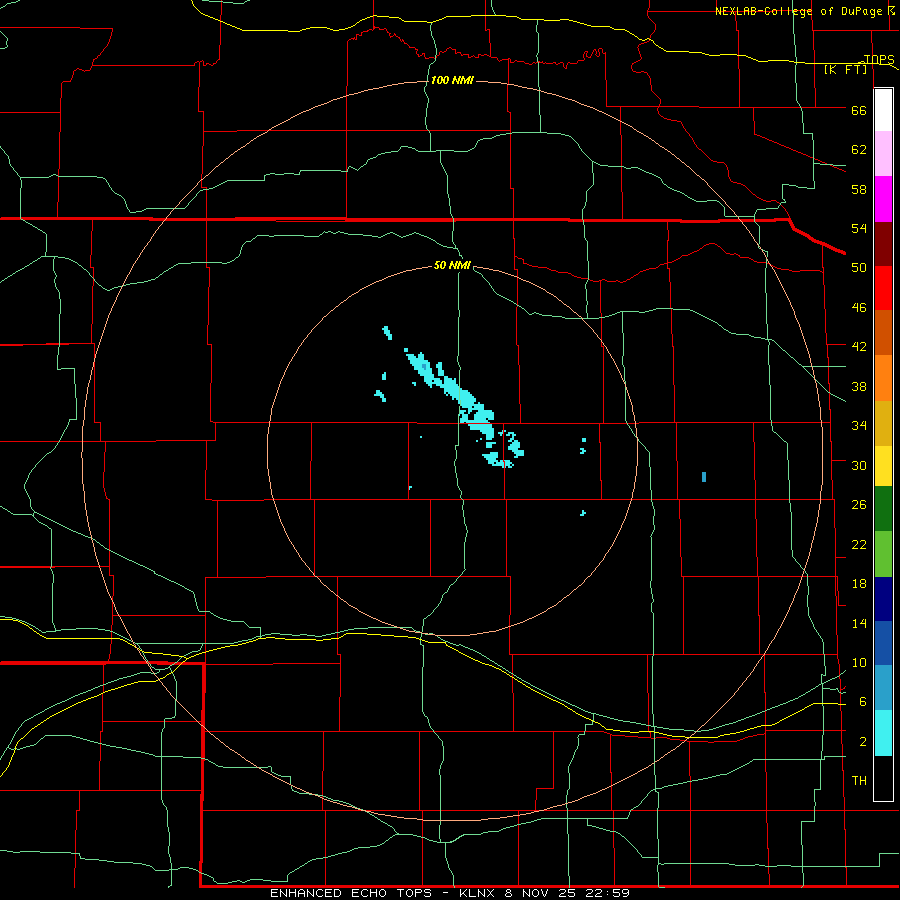Image resolution: width=900 pixels, height=900 pixels.
Task: Click the '100 NMI' range ring label
Action: coord(452,80)
